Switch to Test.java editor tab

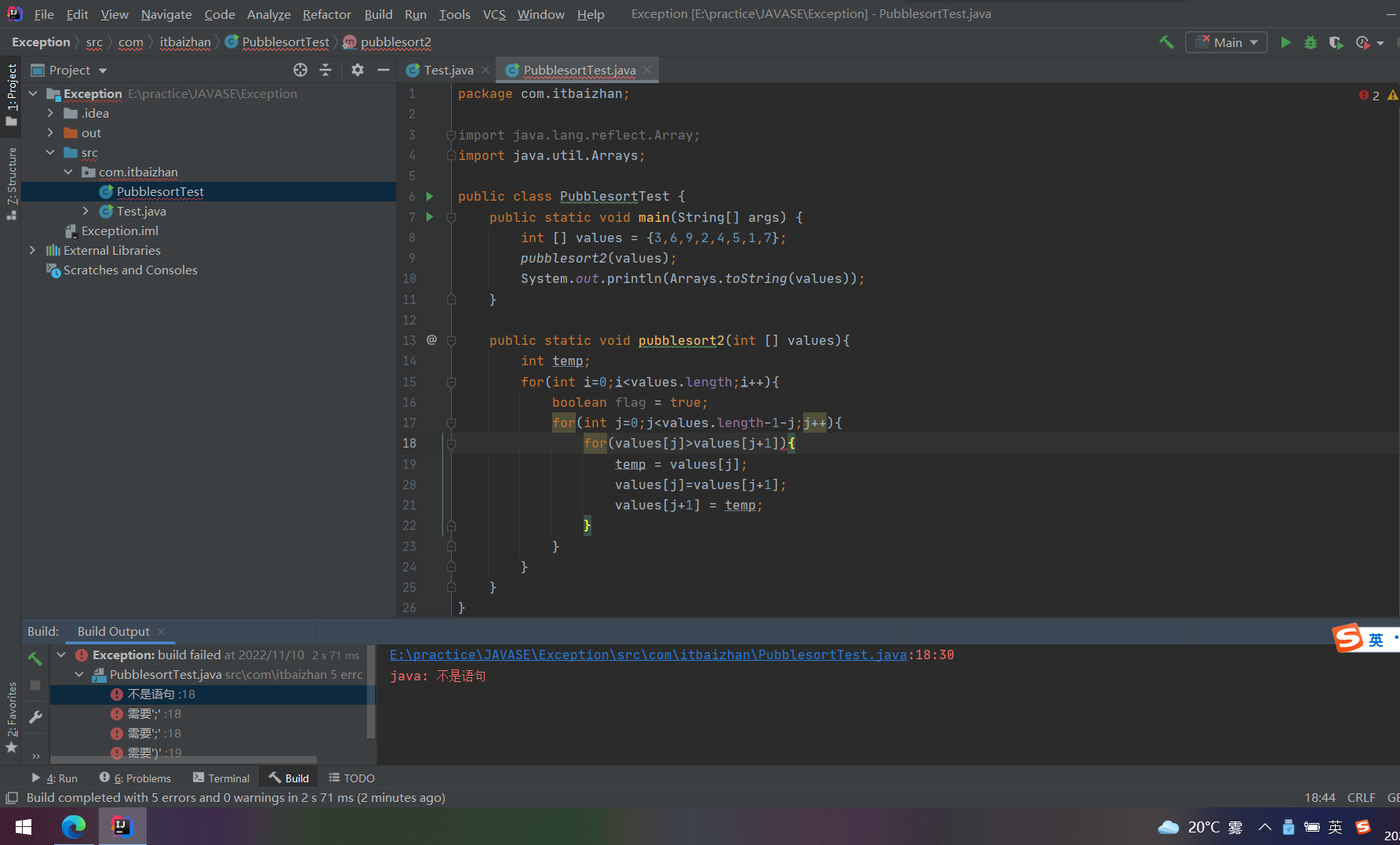tap(449, 70)
